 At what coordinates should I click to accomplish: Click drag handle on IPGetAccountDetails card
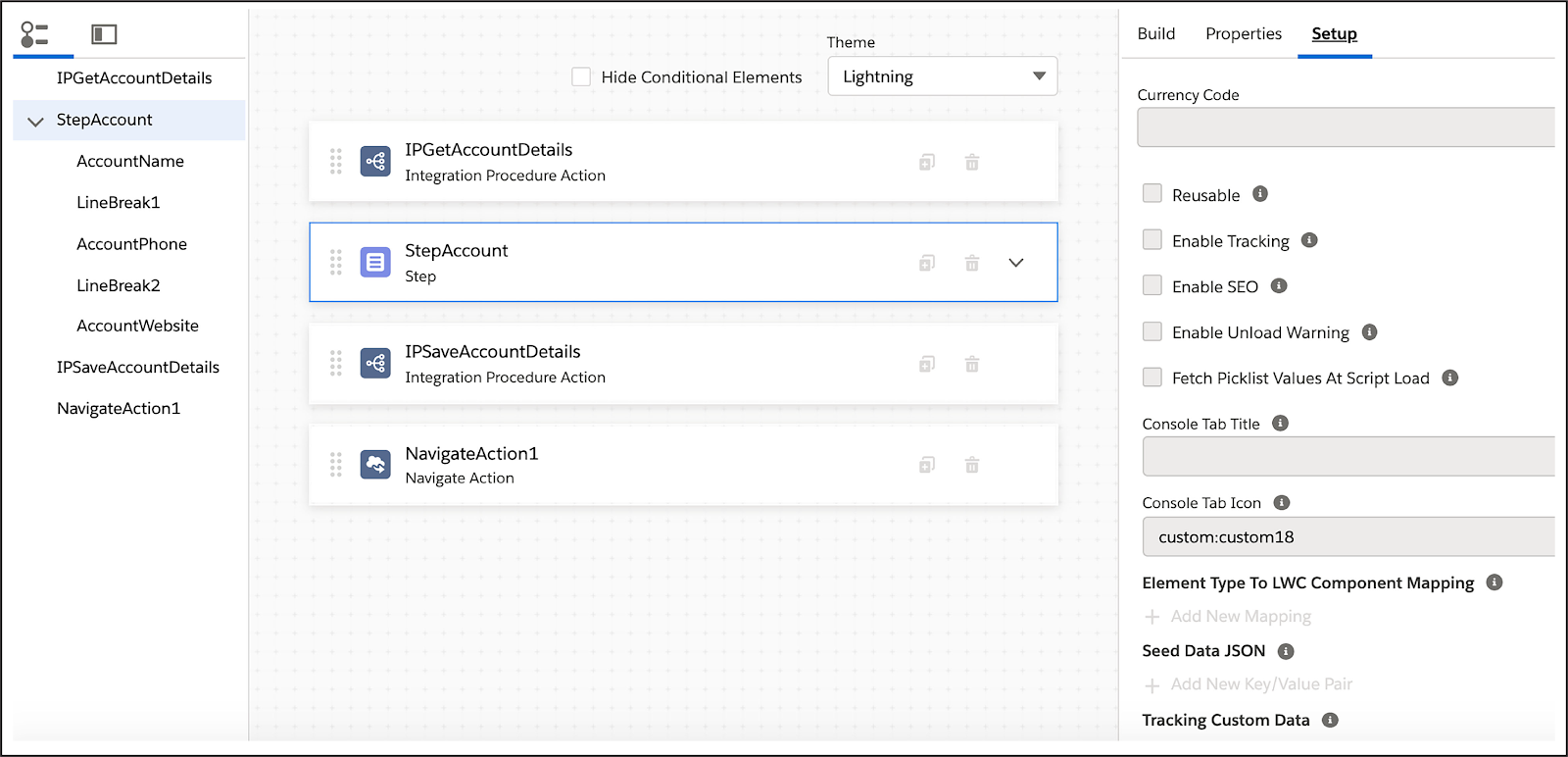(x=336, y=162)
